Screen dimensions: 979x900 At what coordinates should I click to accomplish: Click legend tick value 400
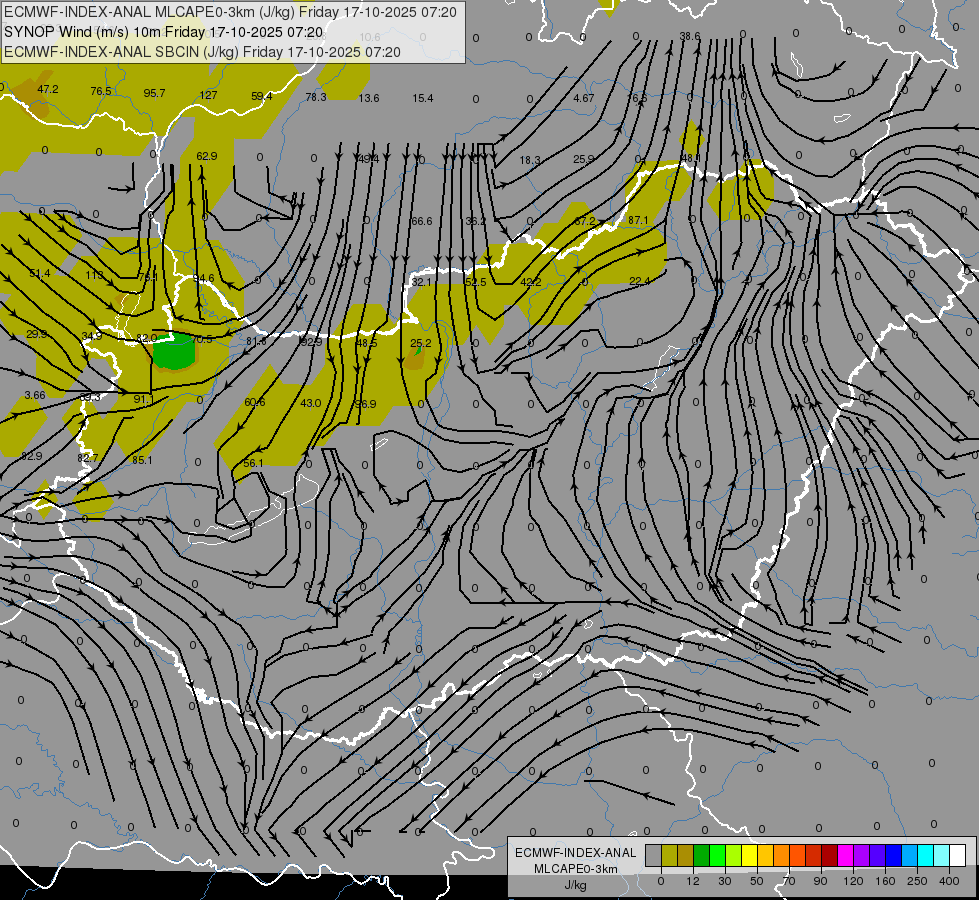coord(948,881)
